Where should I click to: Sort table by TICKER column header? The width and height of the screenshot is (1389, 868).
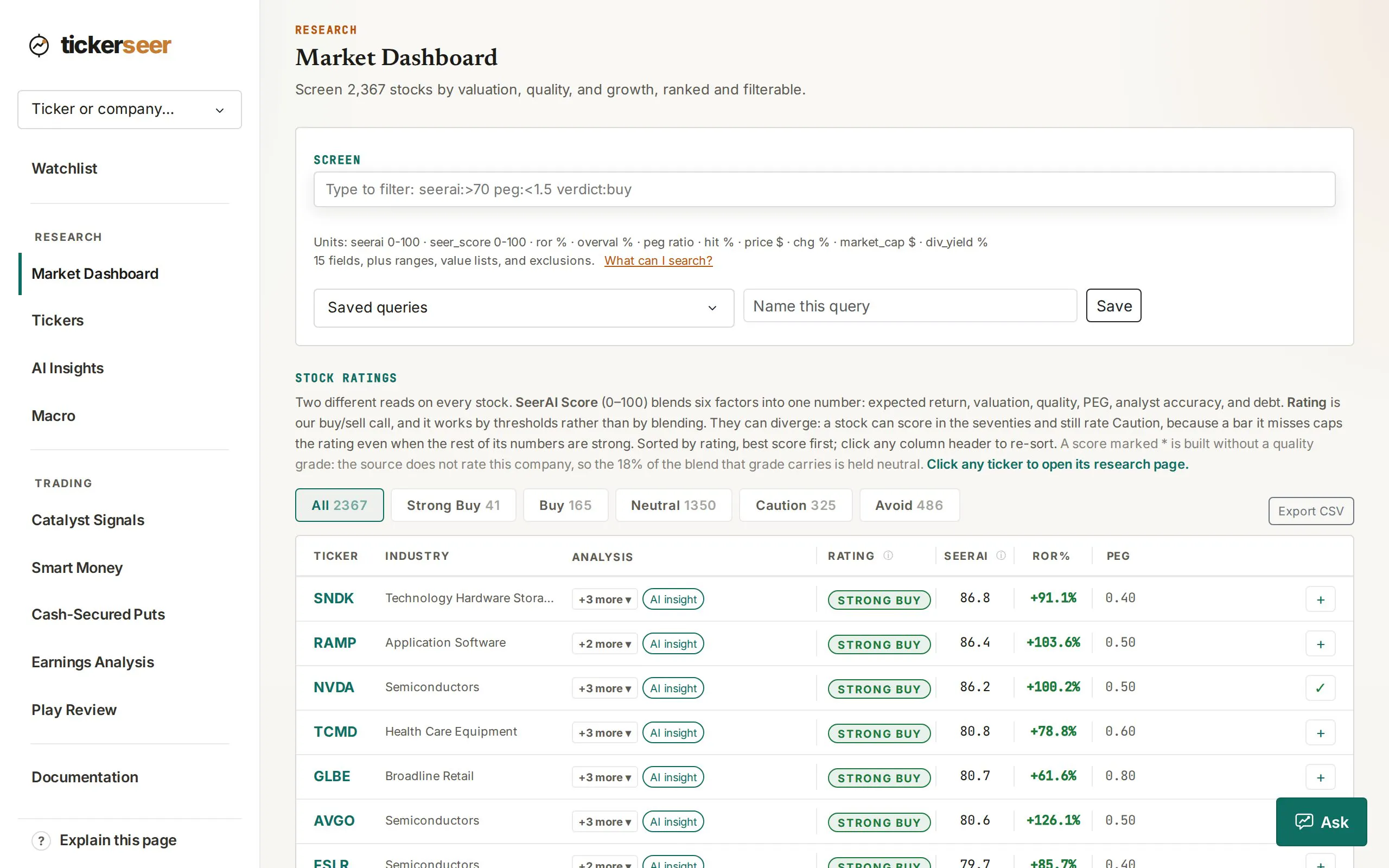[x=336, y=556]
